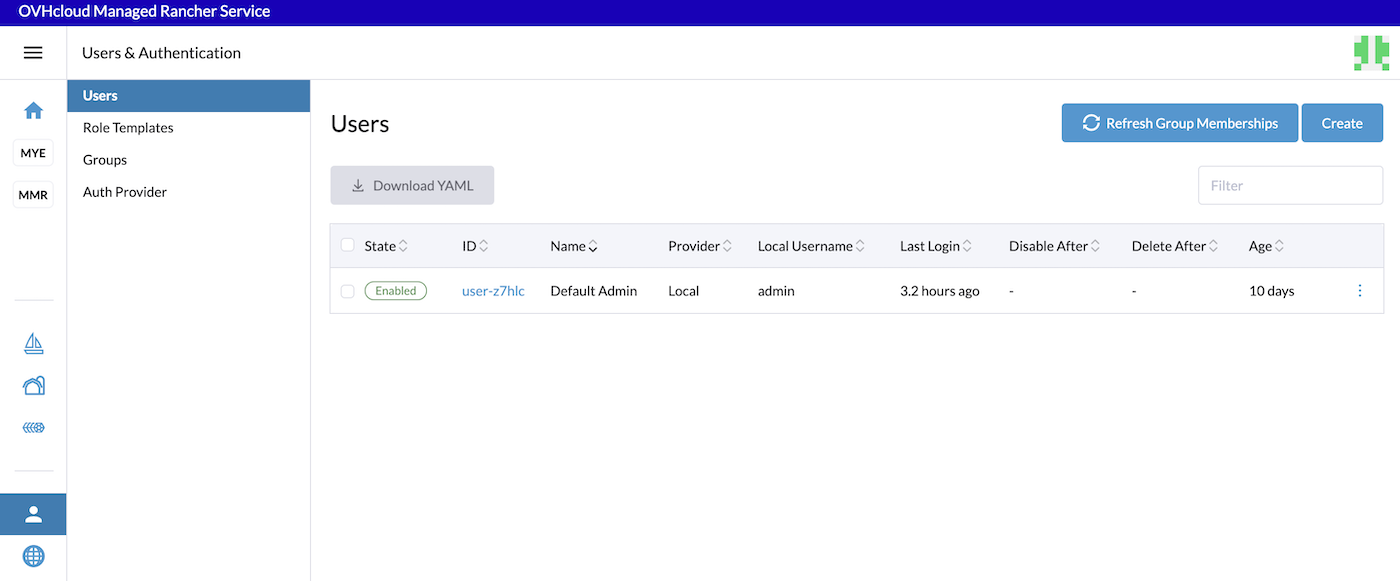Screen dimensions: 1400x581
Task: Open Role Templates section
Action: coord(128,128)
